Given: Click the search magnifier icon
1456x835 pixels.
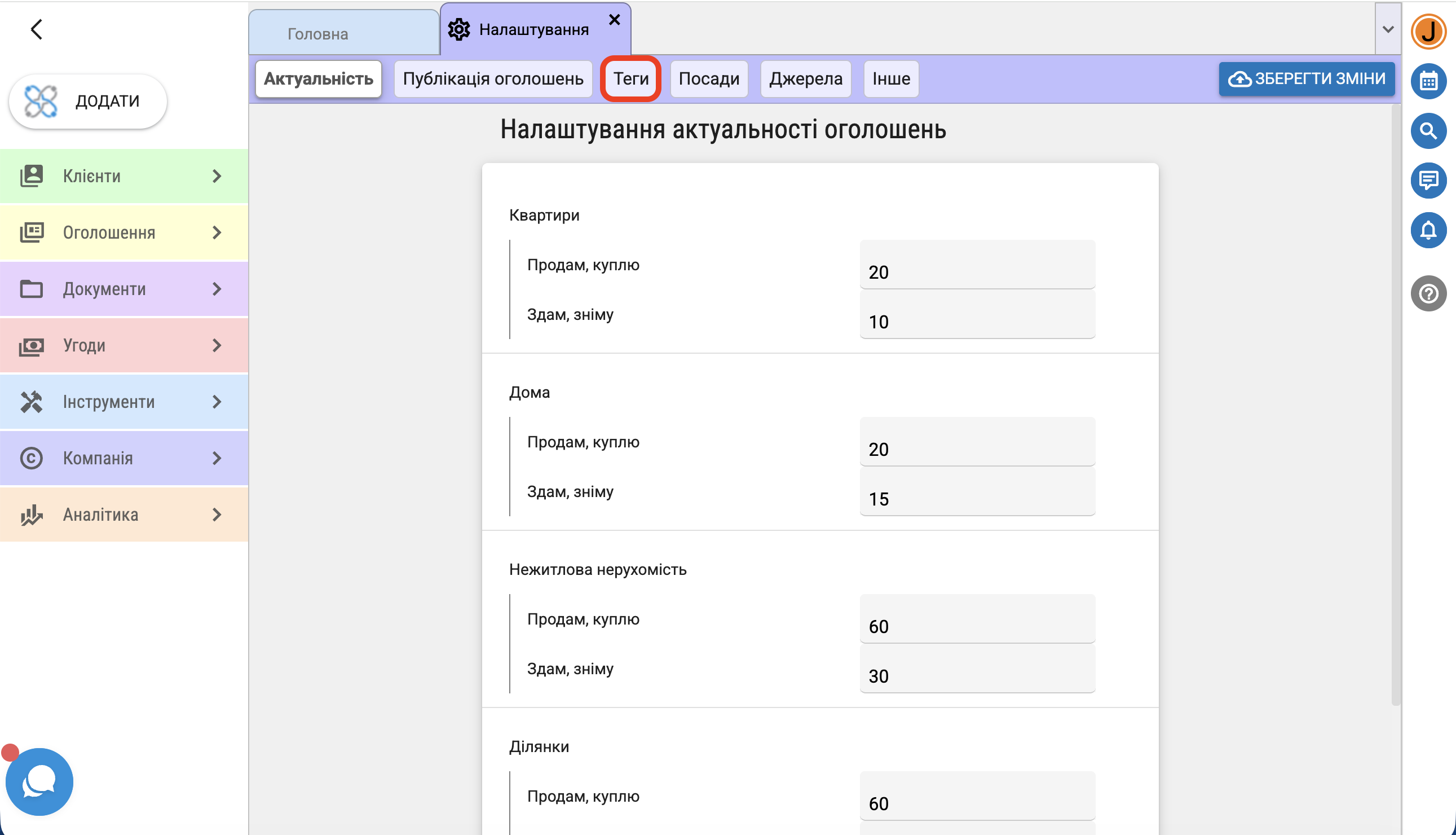Looking at the screenshot, I should (1428, 131).
